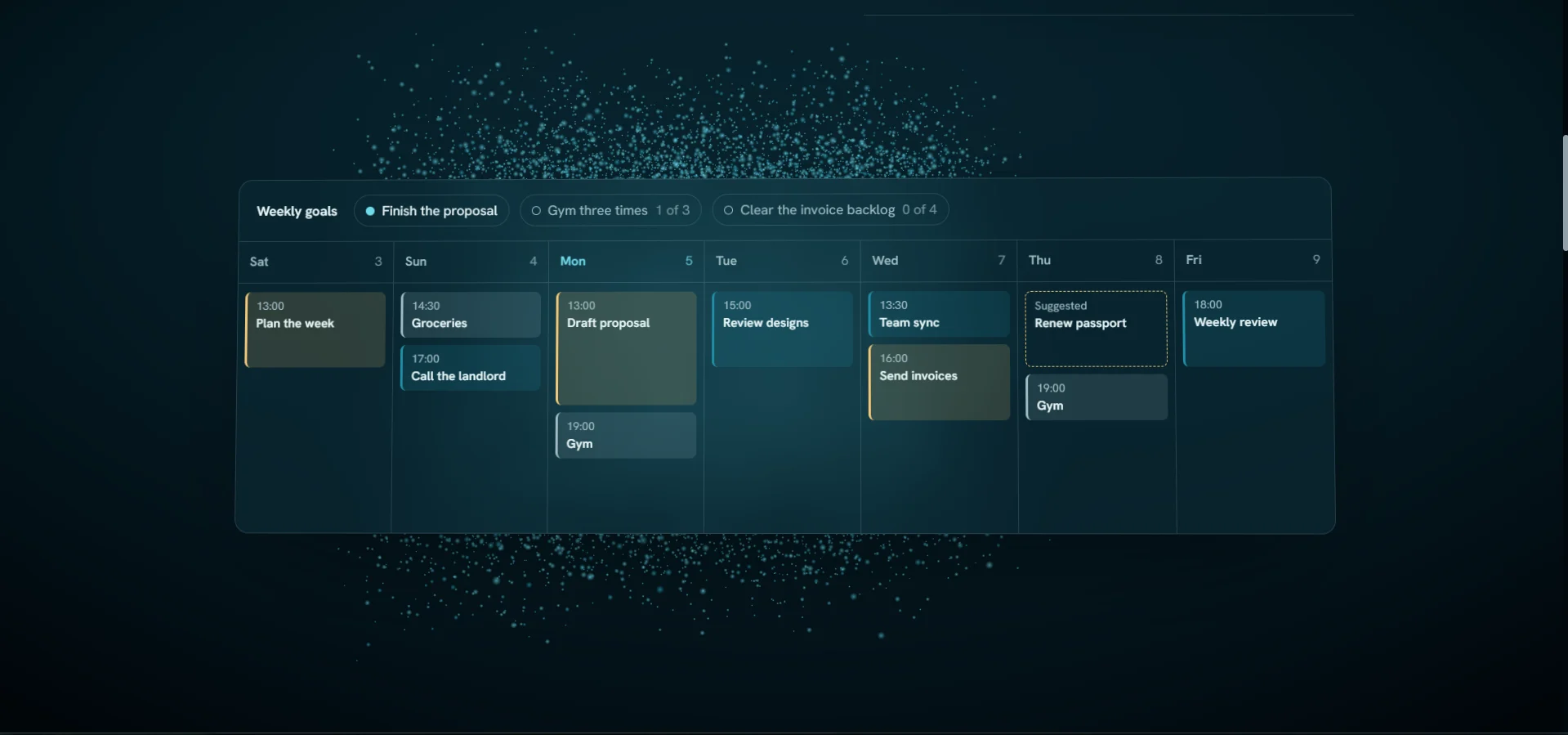The image size is (1568, 735).
Task: Select the Sat 3 day header
Action: coord(315,262)
